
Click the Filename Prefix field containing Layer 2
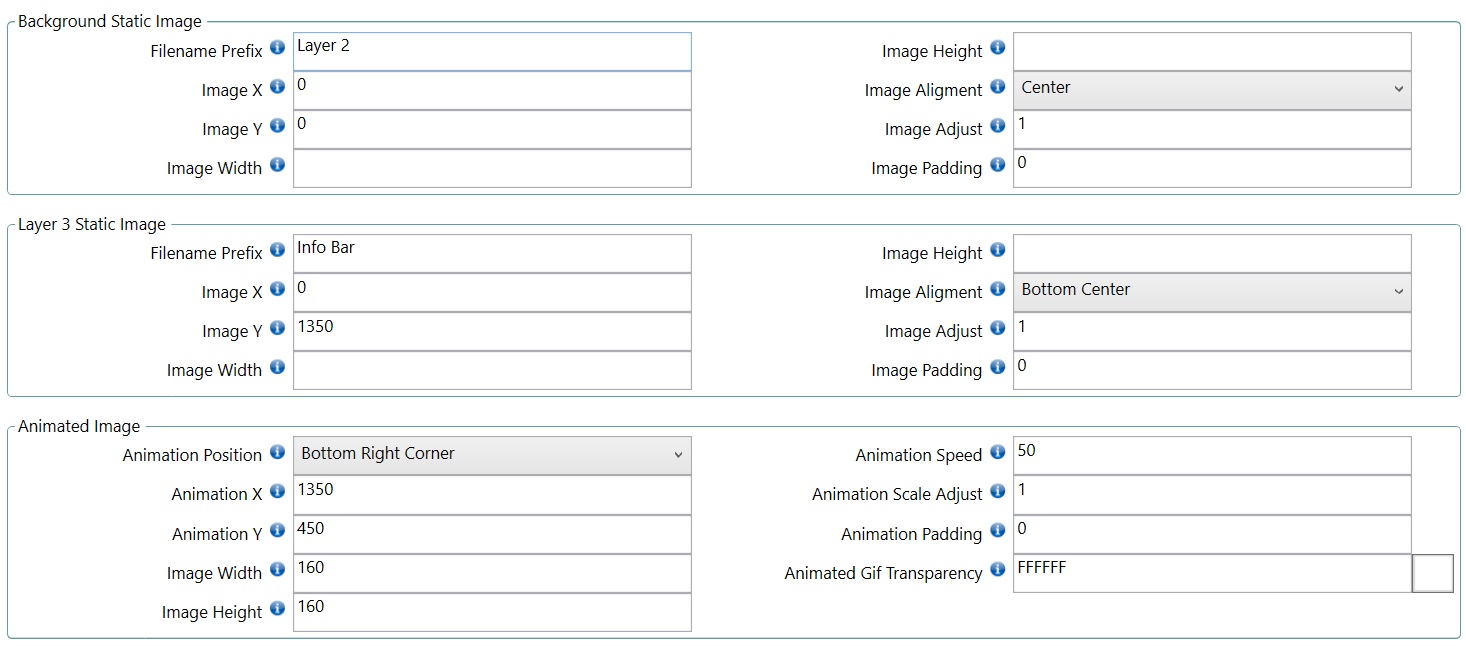pyautogui.click(x=491, y=51)
